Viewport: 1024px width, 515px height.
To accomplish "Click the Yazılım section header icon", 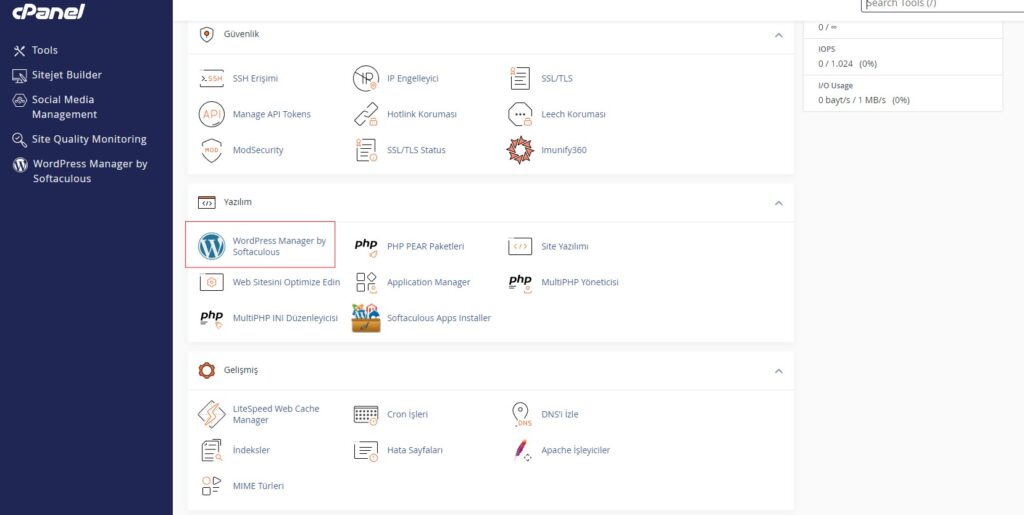I will click(206, 203).
